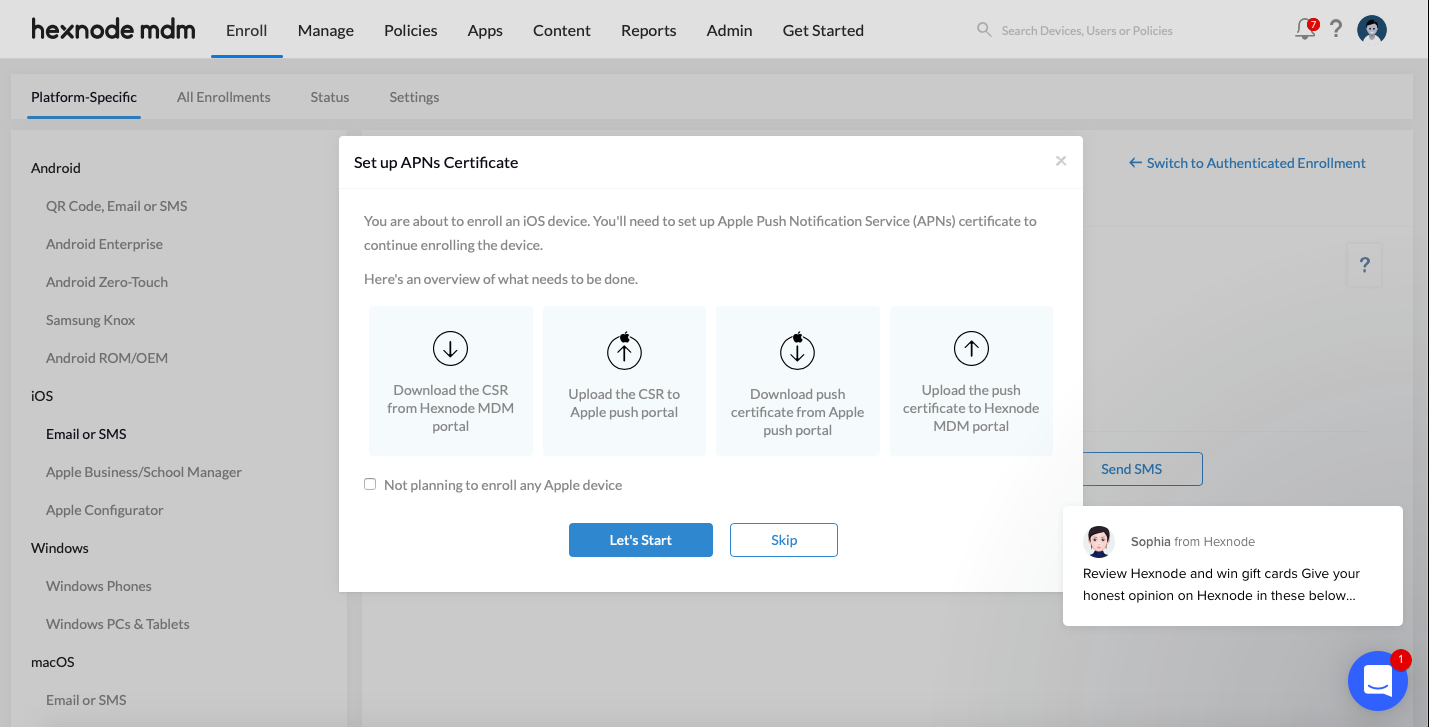The height and width of the screenshot is (727, 1429).
Task: Select Apple Configurator in sidebar
Action: point(105,510)
